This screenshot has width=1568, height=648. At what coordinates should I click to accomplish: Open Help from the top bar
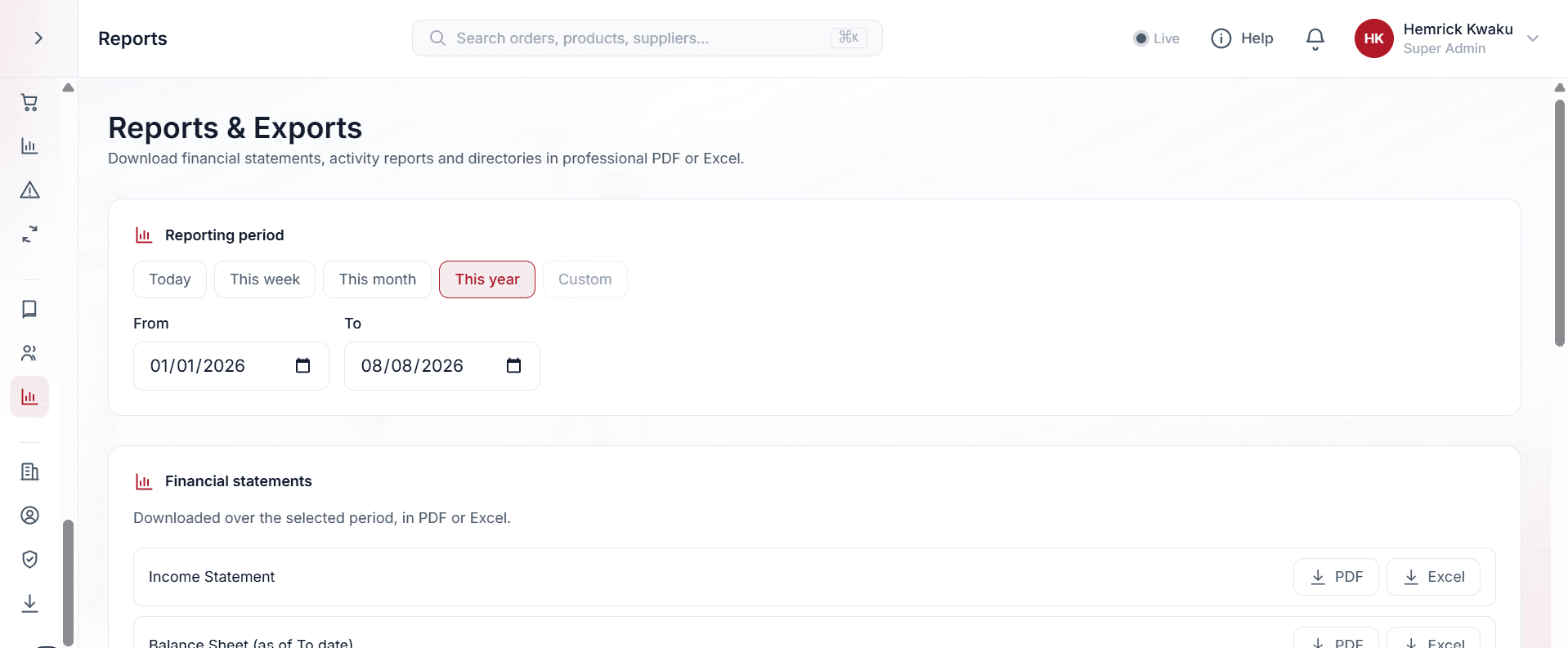coord(1242,38)
